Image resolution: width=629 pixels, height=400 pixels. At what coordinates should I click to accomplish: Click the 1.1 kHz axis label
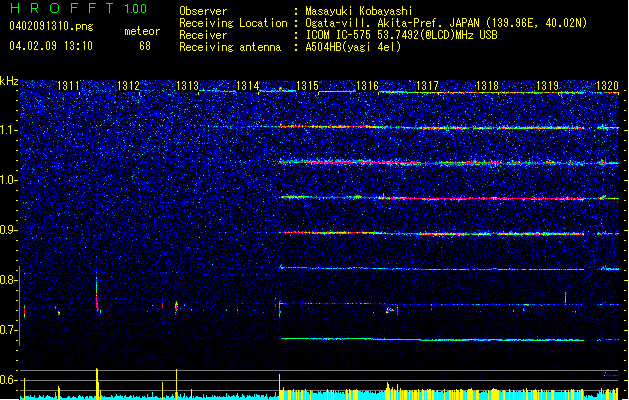[x=7, y=130]
